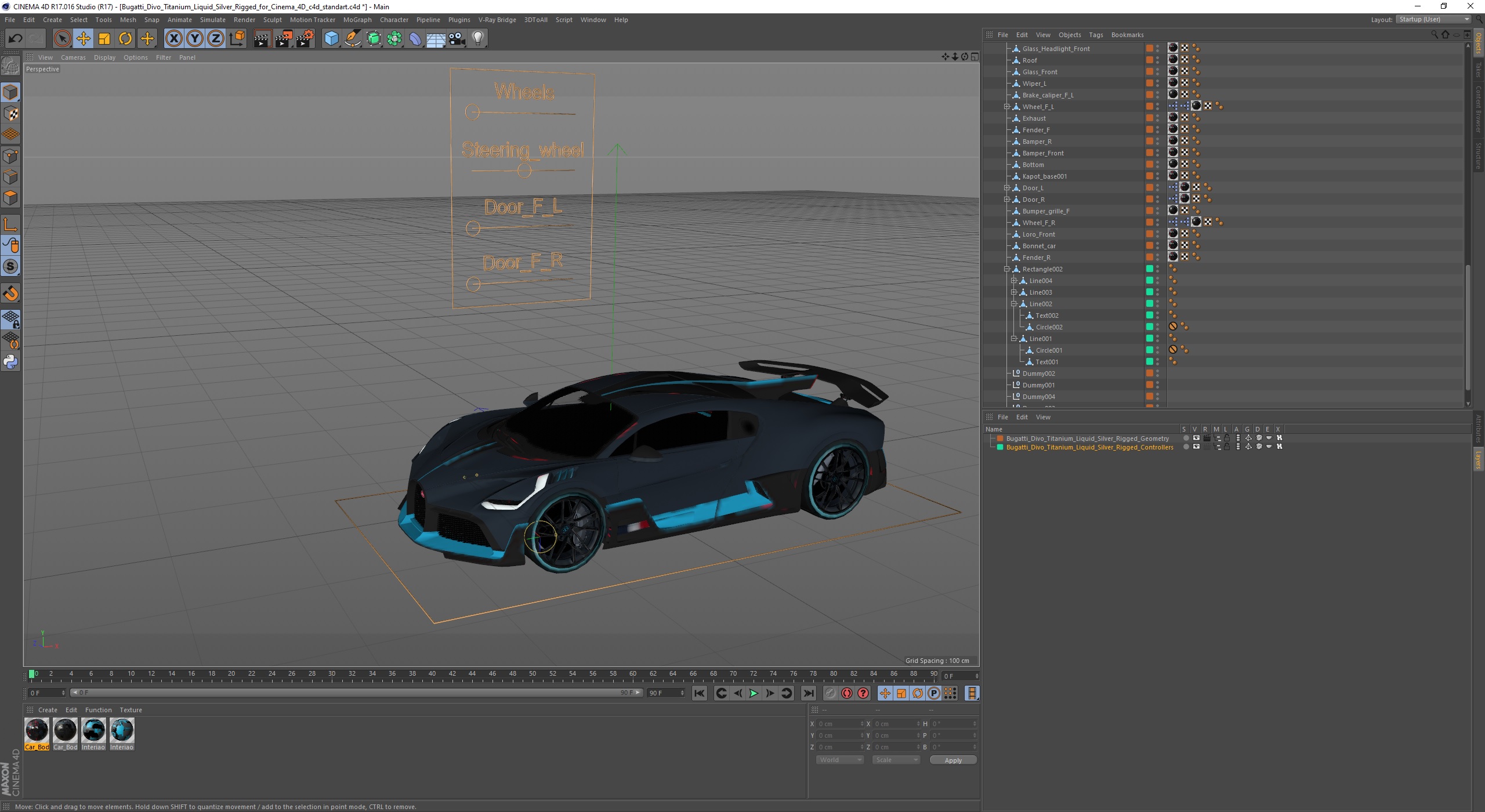The image size is (1485, 812).
Task: Add a camera object
Action: [457, 39]
